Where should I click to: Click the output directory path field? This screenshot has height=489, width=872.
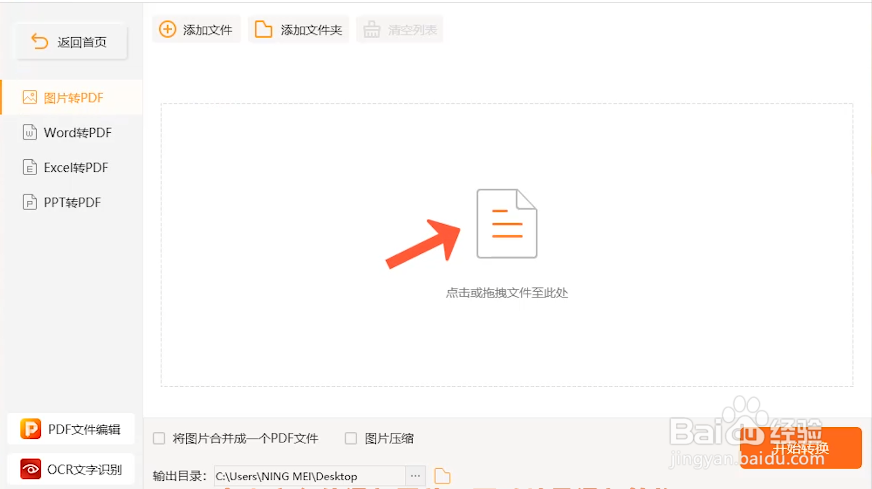(310, 476)
